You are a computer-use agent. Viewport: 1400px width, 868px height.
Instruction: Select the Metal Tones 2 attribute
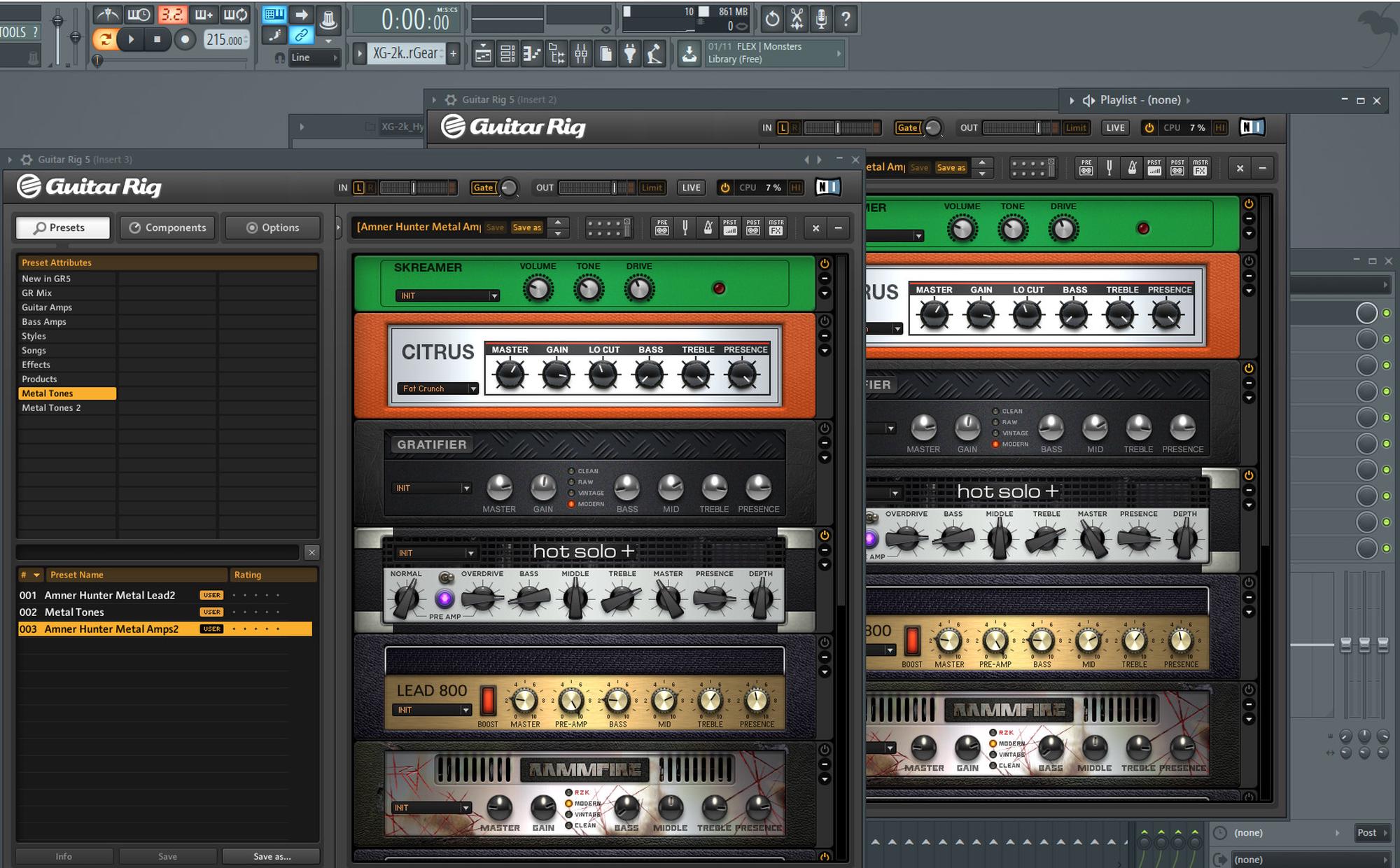coord(51,408)
